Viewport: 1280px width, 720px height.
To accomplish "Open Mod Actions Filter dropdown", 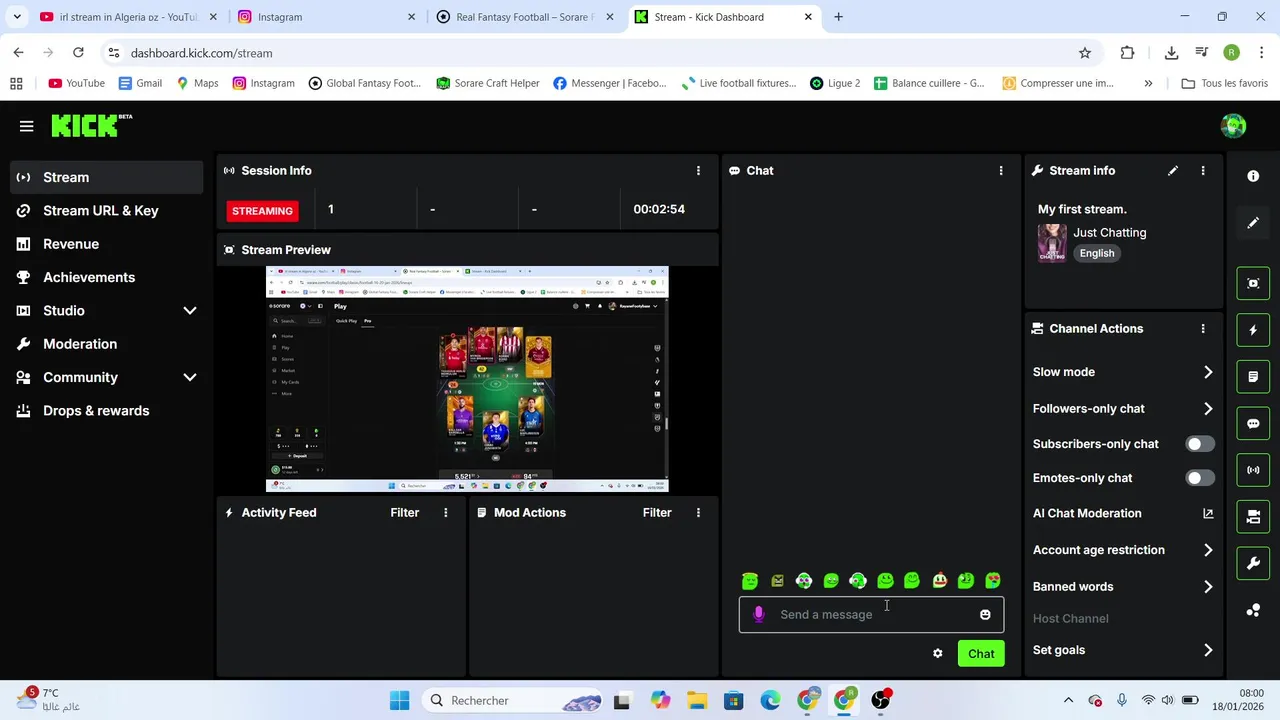I will [657, 513].
